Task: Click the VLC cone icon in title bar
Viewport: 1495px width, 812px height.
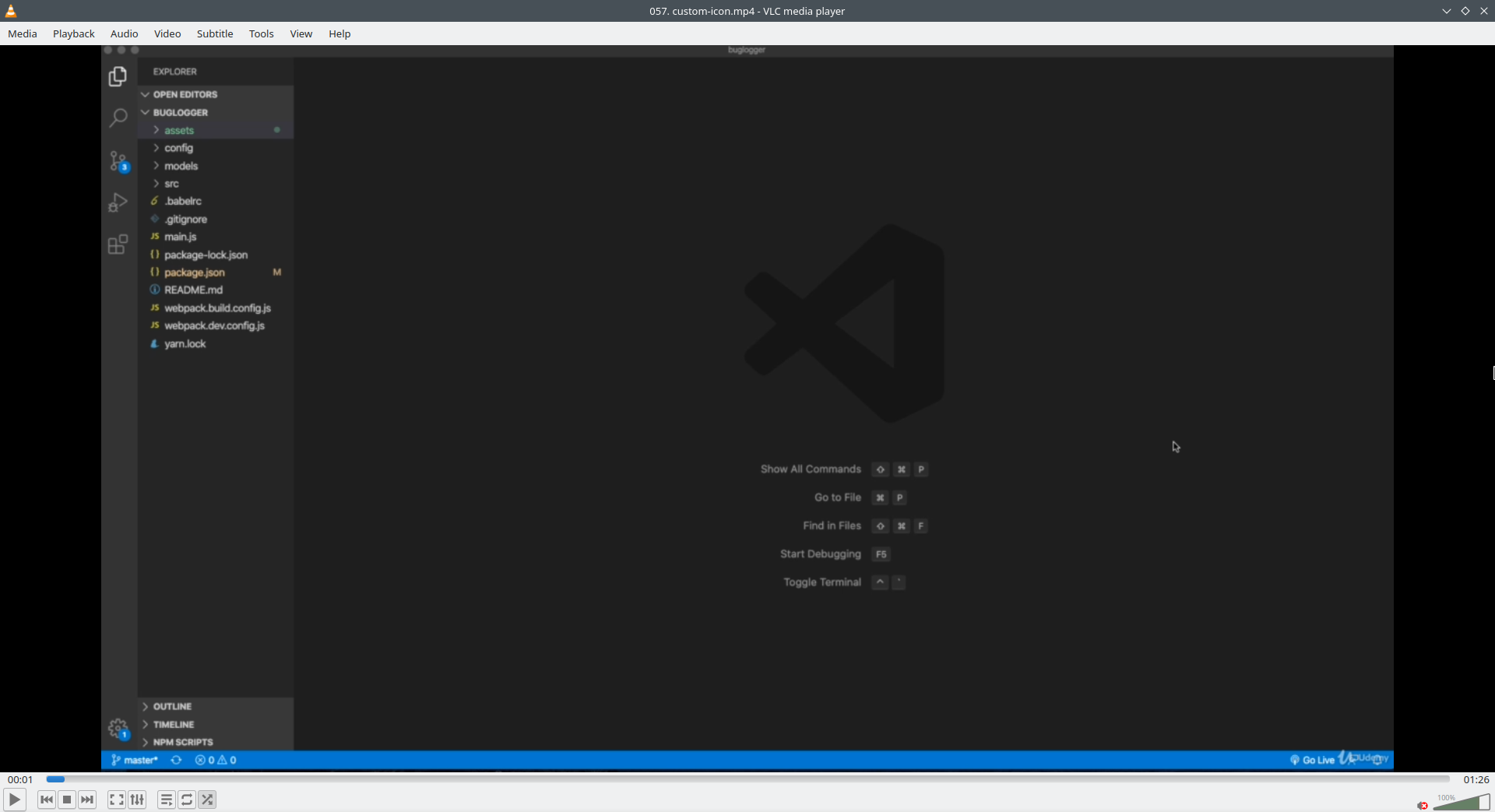Action: pos(11,11)
